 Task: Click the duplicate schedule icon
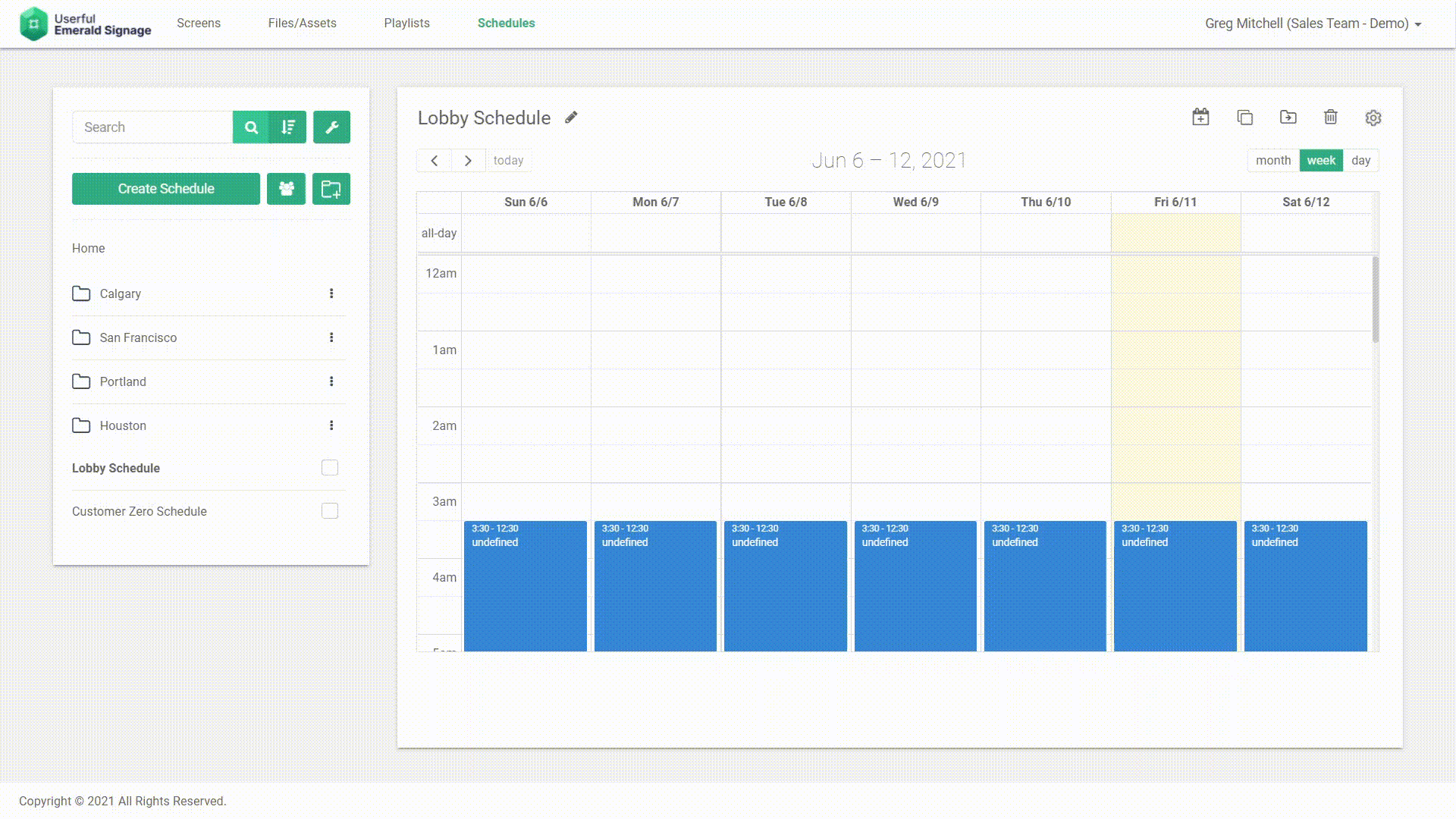[1244, 117]
